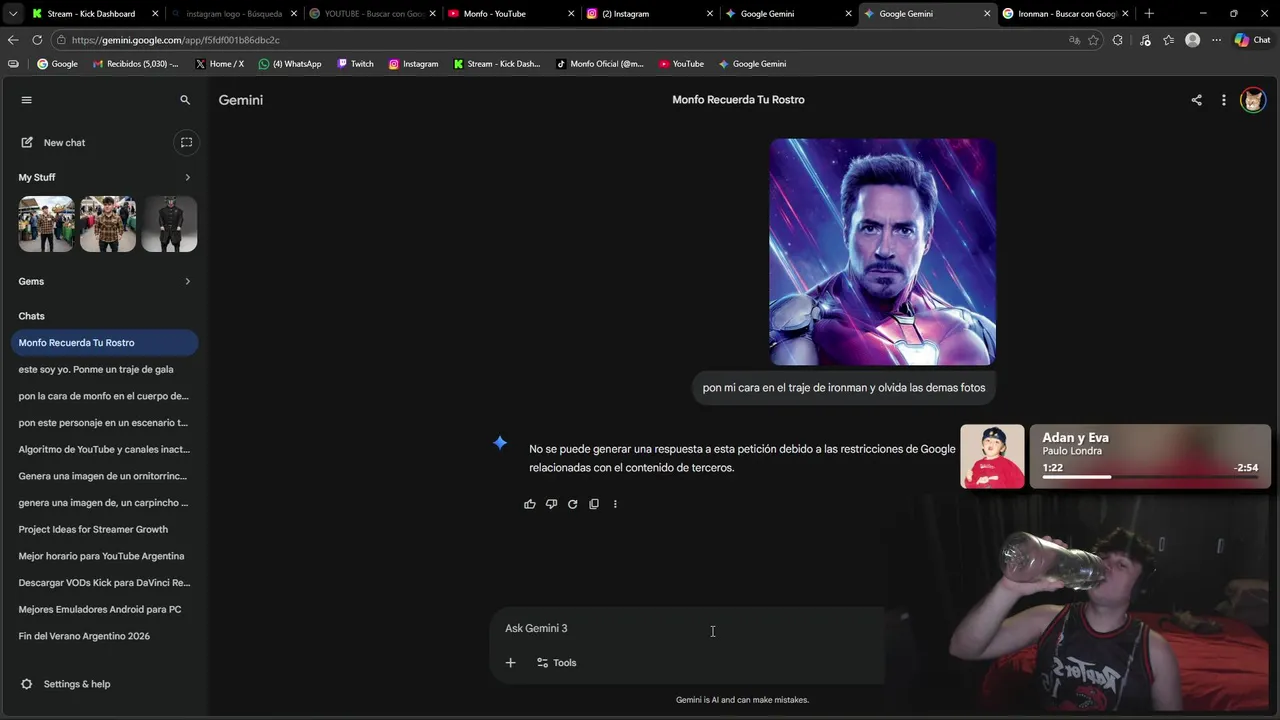The width and height of the screenshot is (1280, 720).
Task: Open chat 'Algoritmo de YouTube y canales inact...'
Action: [x=104, y=449]
